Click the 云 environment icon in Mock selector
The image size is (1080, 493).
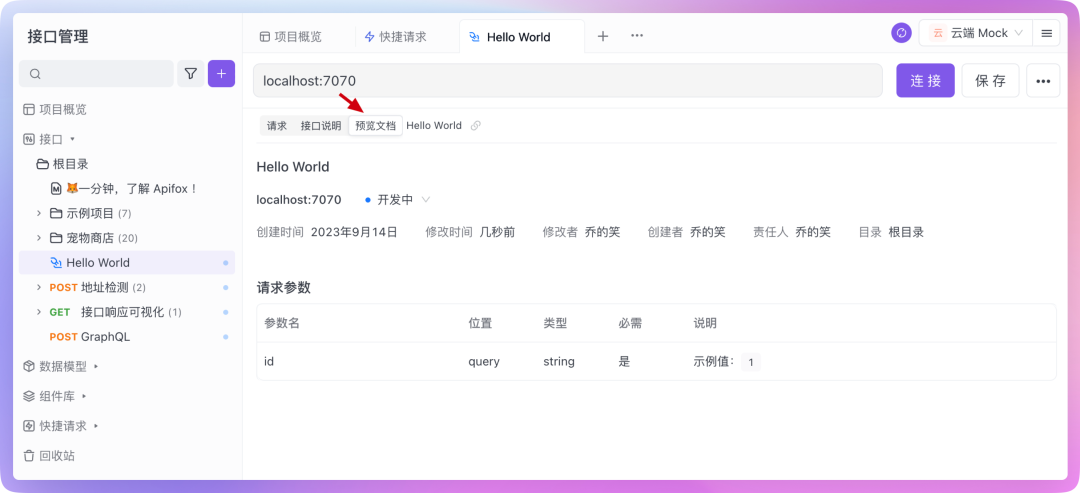[x=937, y=33]
